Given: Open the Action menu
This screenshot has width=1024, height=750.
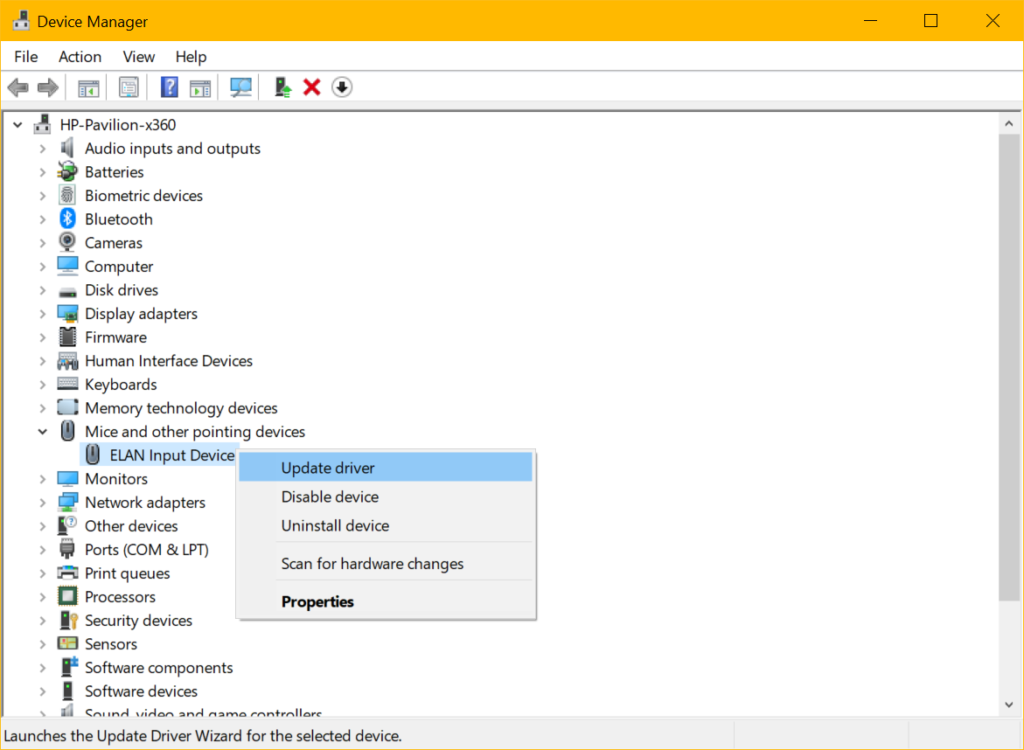Looking at the screenshot, I should 80,57.
